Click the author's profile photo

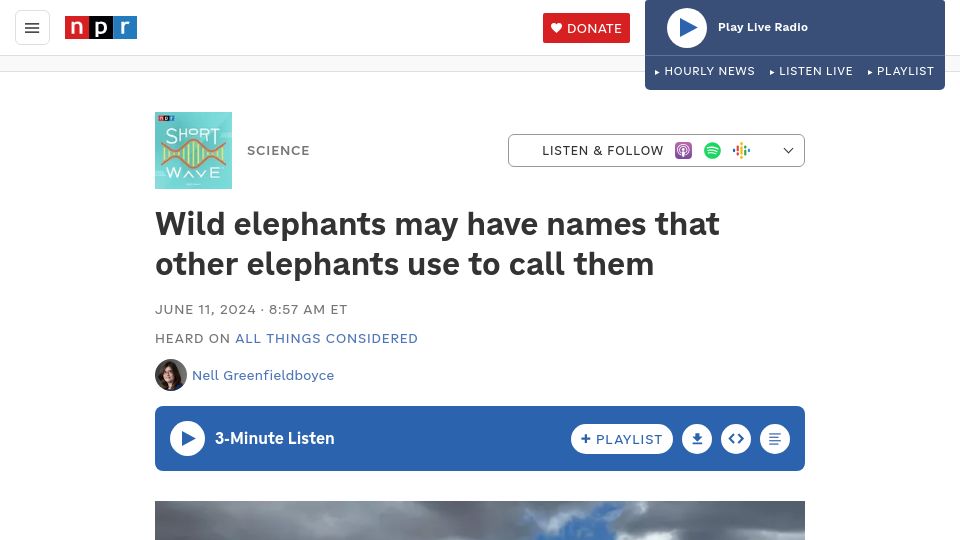(171, 375)
